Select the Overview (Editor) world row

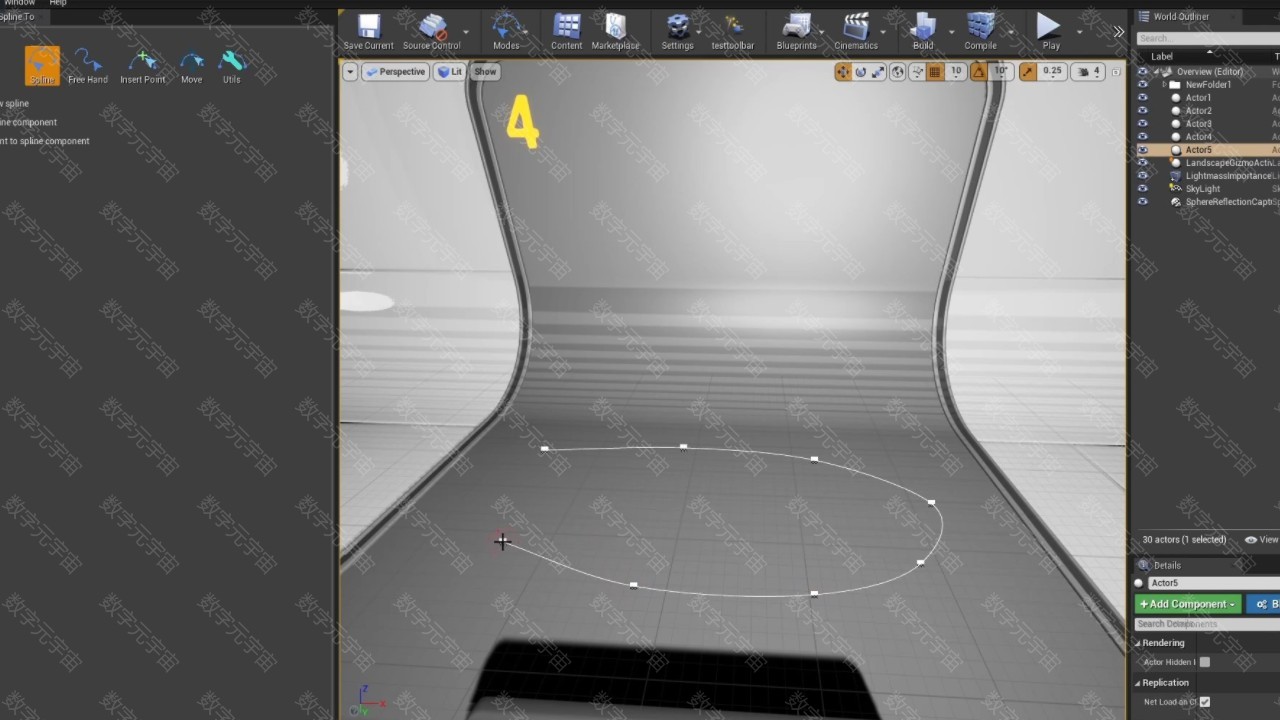pos(1210,72)
